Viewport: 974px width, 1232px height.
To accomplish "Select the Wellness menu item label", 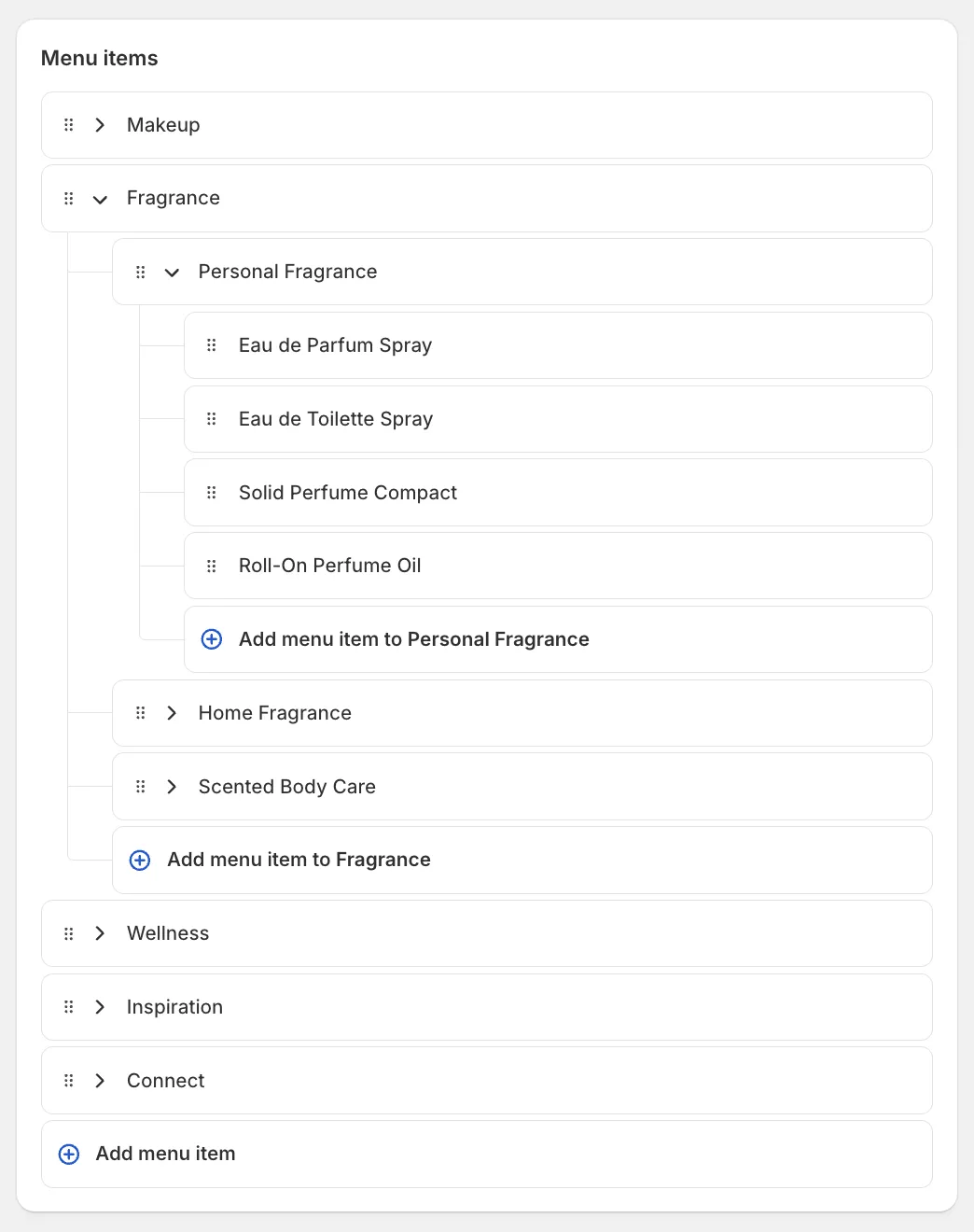I will 168,933.
